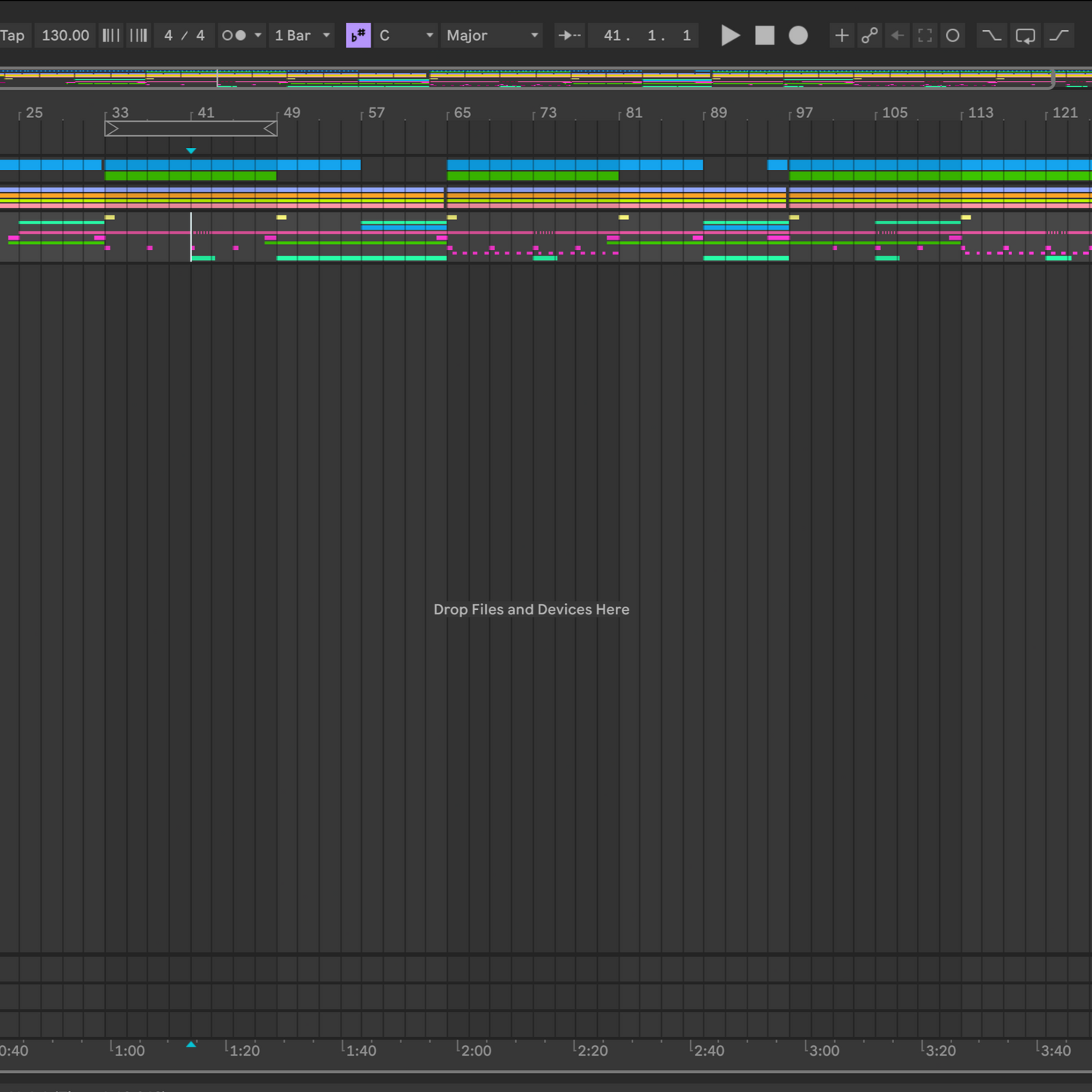Click the MIDI overdub plus icon
The image size is (1092, 1092).
pyautogui.click(x=841, y=36)
